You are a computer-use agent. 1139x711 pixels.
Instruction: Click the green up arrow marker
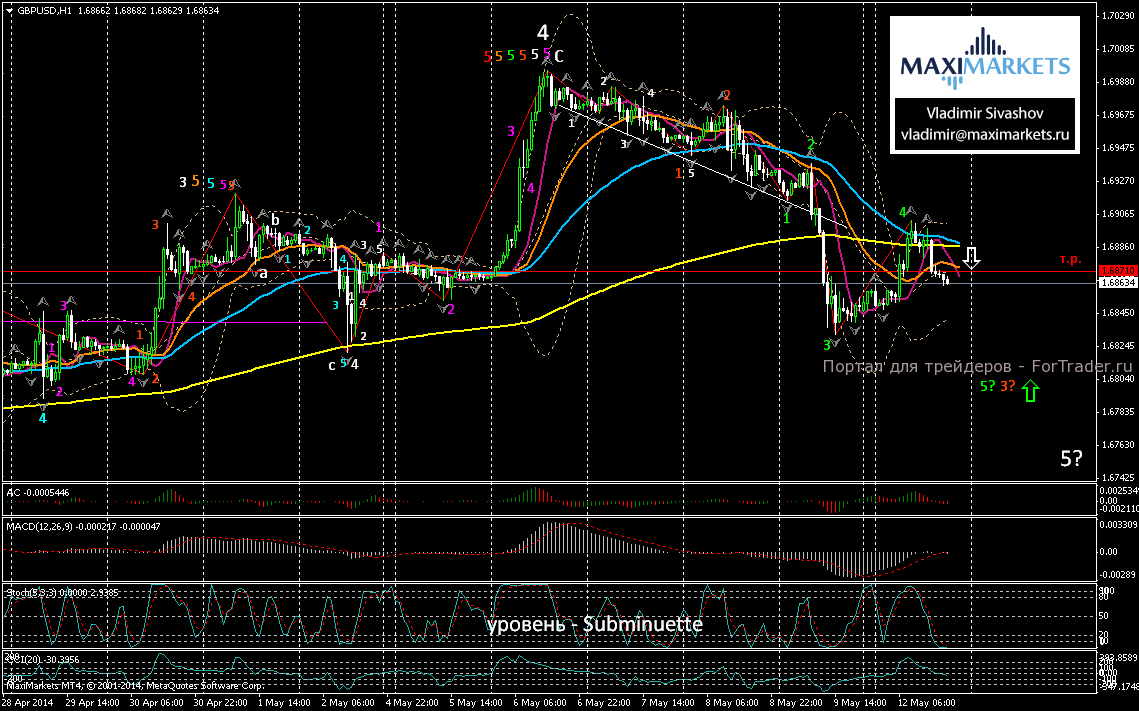pos(1030,392)
